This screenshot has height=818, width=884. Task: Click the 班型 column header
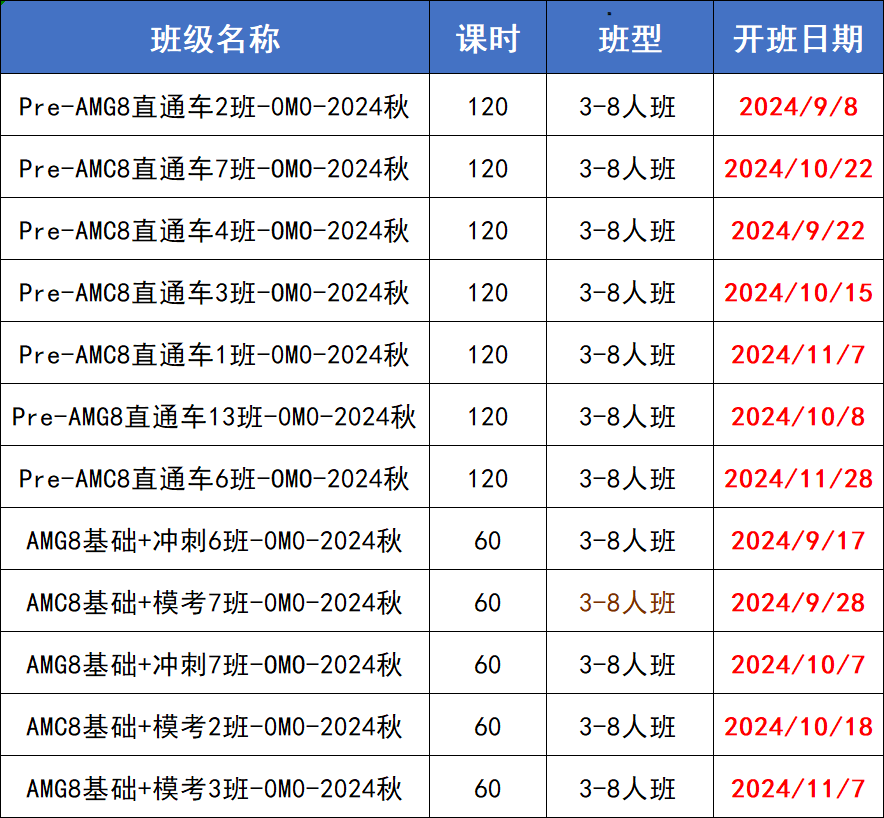[x=630, y=39]
